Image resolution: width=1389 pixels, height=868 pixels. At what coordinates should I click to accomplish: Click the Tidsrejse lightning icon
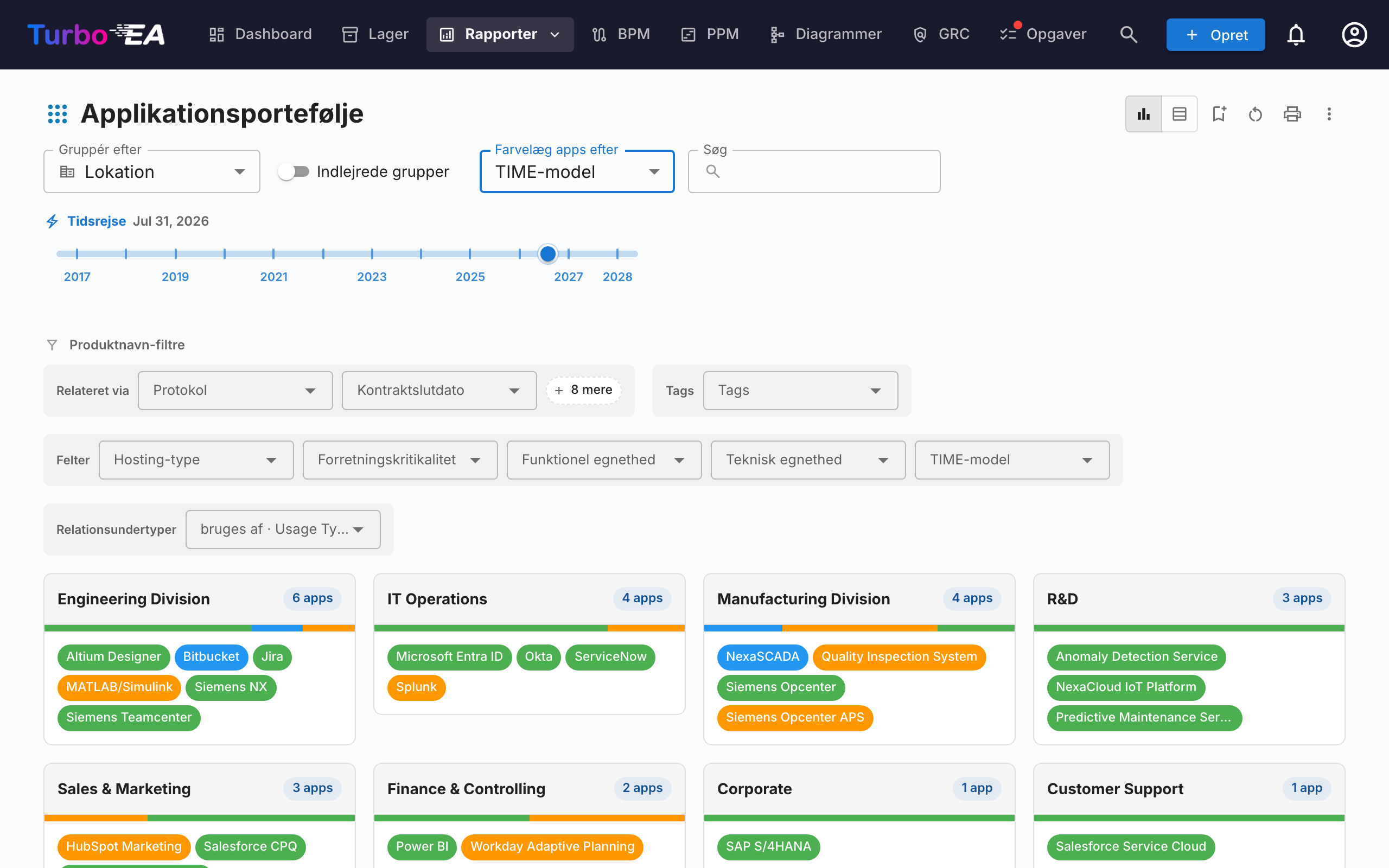52,221
